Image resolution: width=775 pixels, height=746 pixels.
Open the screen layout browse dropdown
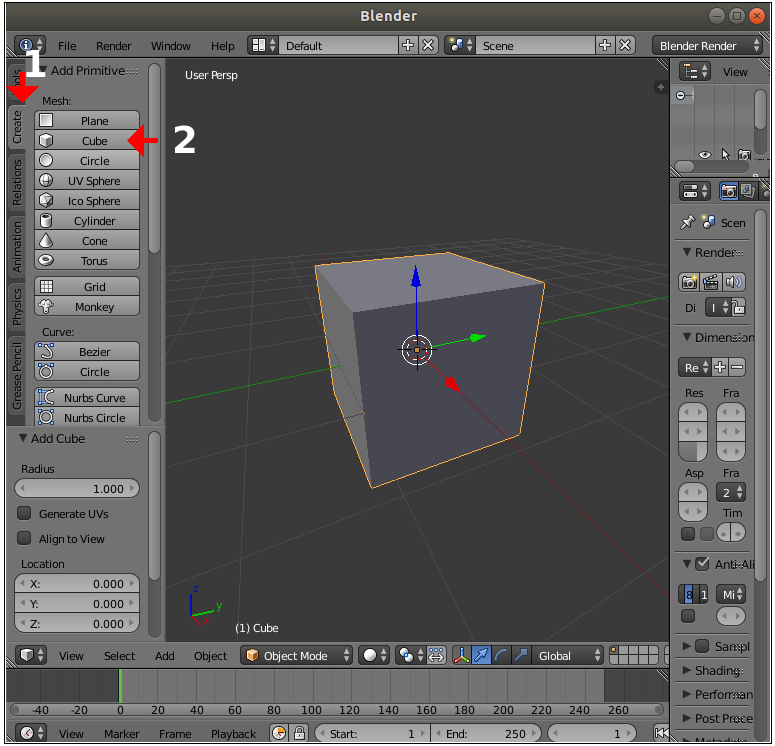click(x=263, y=45)
